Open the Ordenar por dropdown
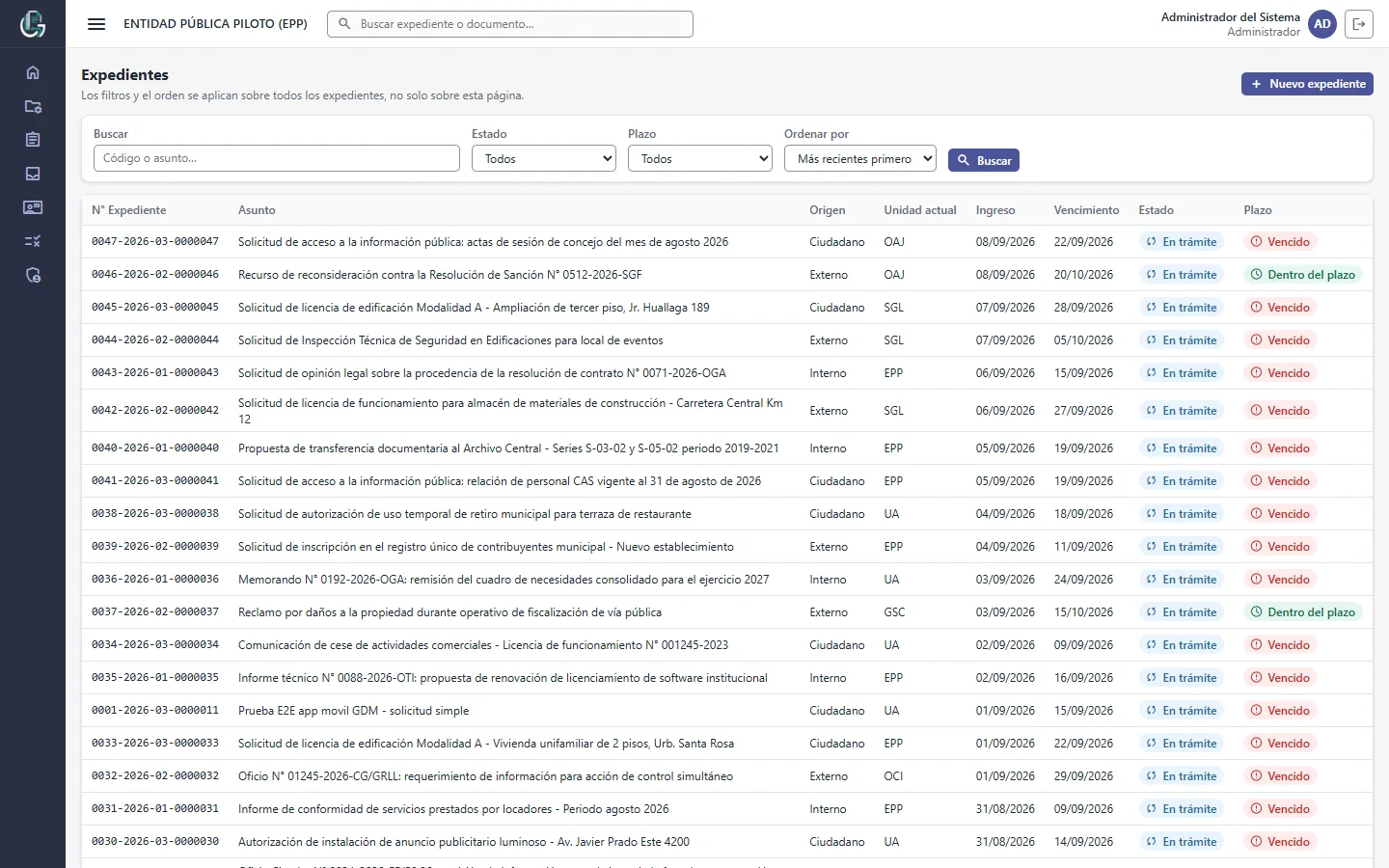This screenshot has width=1389, height=868. pos(860,159)
